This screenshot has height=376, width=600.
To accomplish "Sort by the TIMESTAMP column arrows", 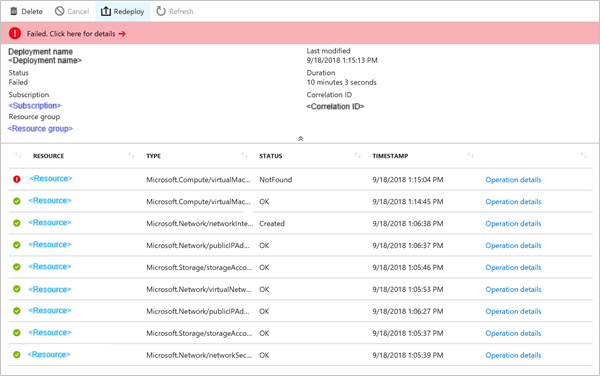I will (470, 155).
